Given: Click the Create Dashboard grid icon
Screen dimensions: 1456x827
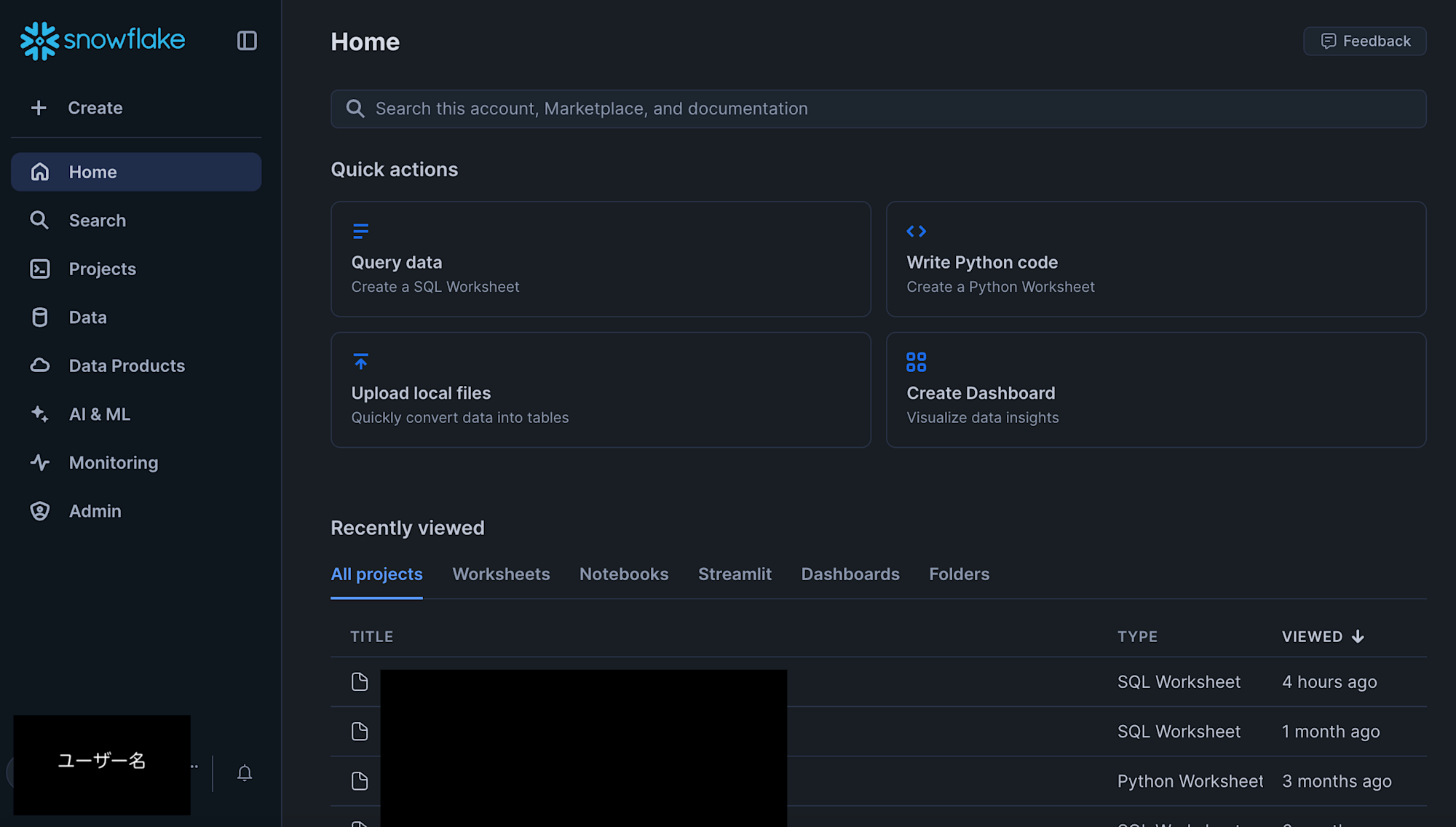Looking at the screenshot, I should coord(917,362).
